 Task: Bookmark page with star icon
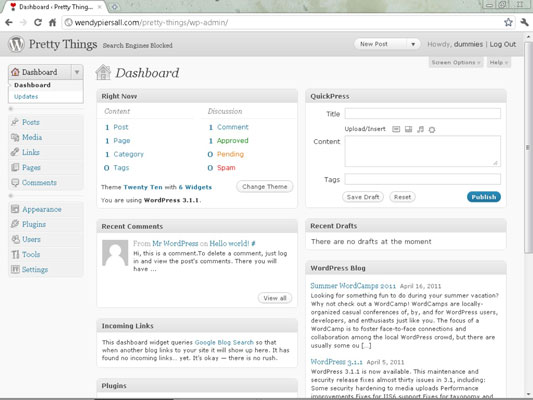[508, 22]
